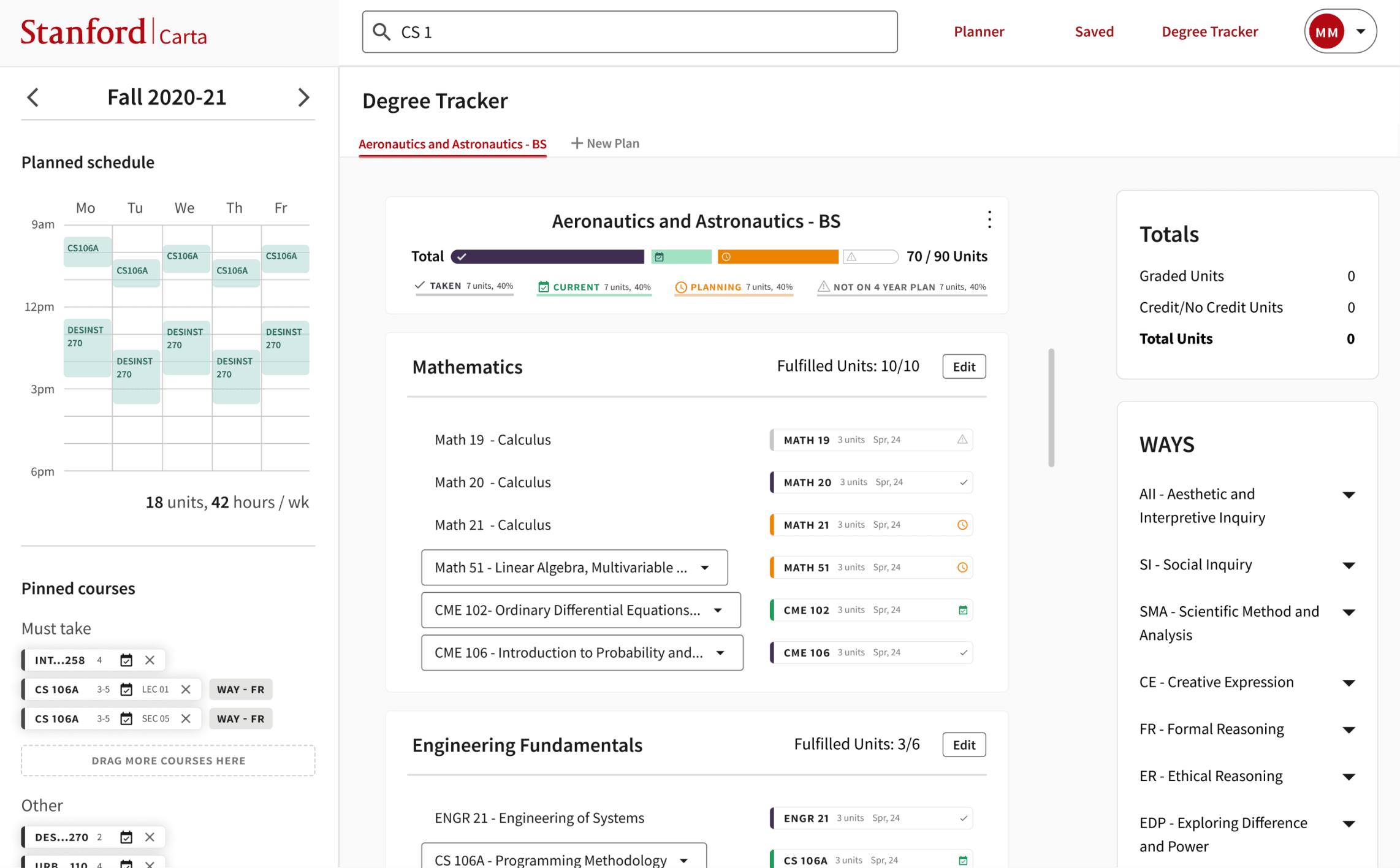Open the Planner page
1400x868 pixels.
click(x=978, y=31)
